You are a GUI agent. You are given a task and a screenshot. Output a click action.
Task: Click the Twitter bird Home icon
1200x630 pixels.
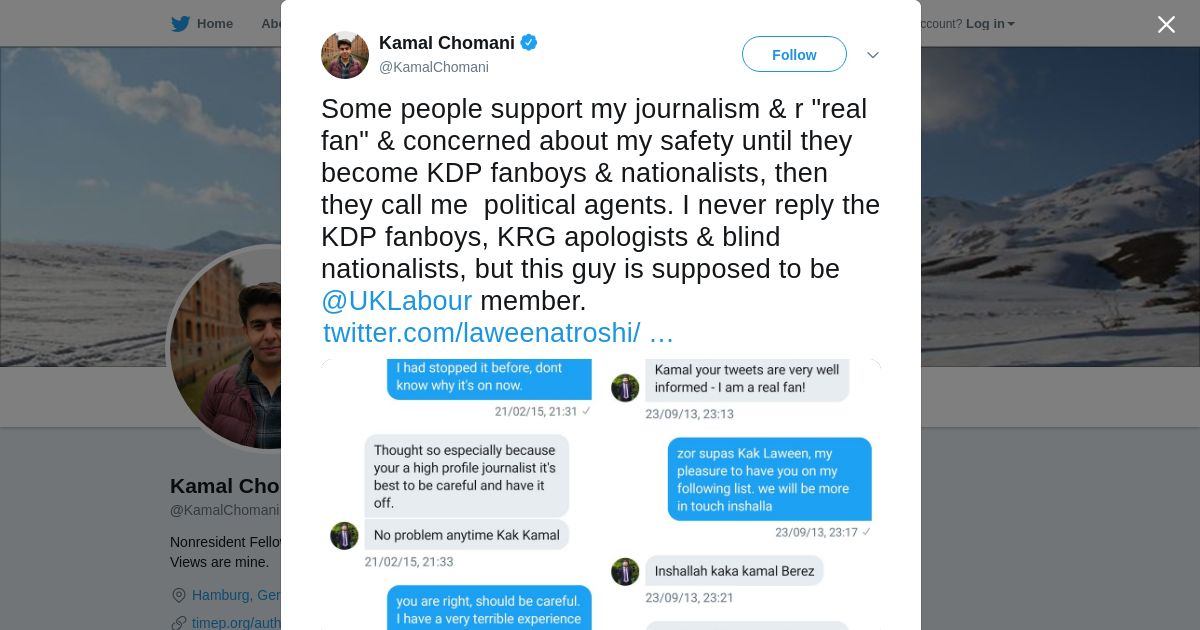click(180, 24)
